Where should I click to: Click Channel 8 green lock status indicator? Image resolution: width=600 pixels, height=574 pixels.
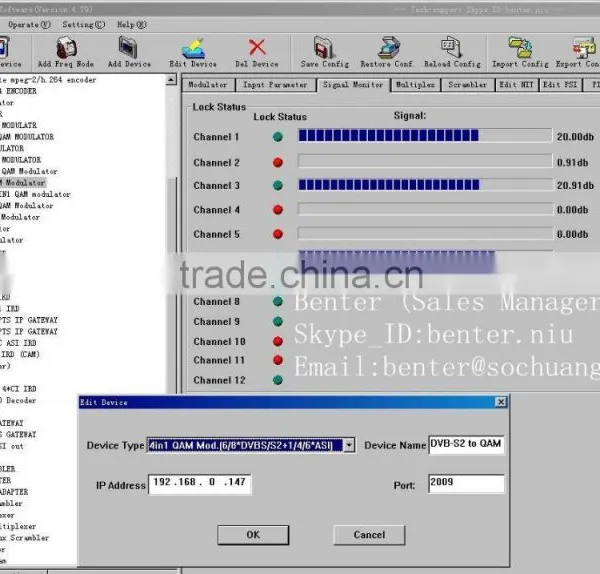(x=278, y=302)
